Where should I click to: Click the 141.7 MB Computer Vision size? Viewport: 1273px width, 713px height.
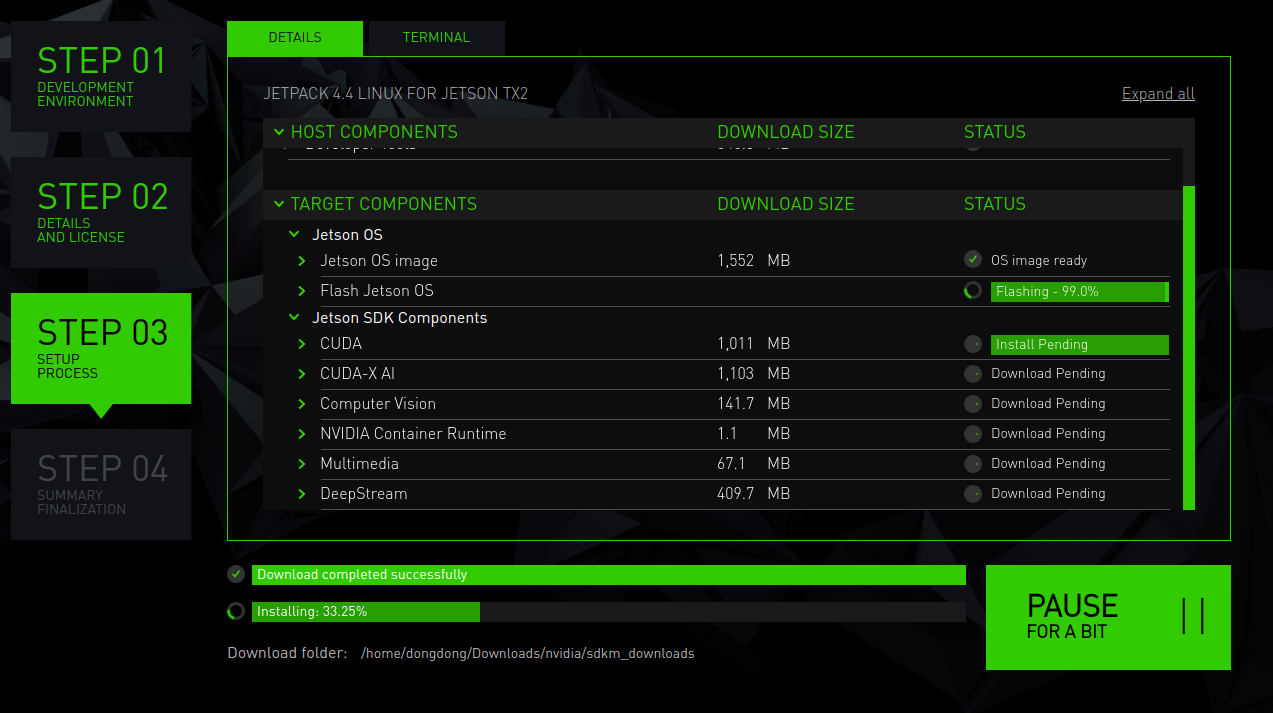pos(754,404)
